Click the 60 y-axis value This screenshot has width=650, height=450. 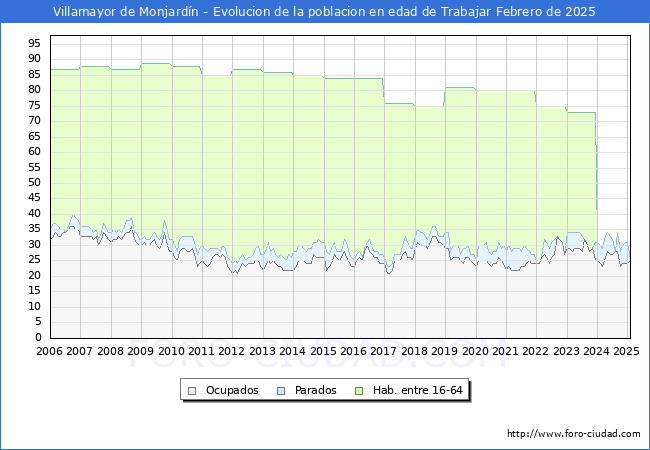pos(34,152)
